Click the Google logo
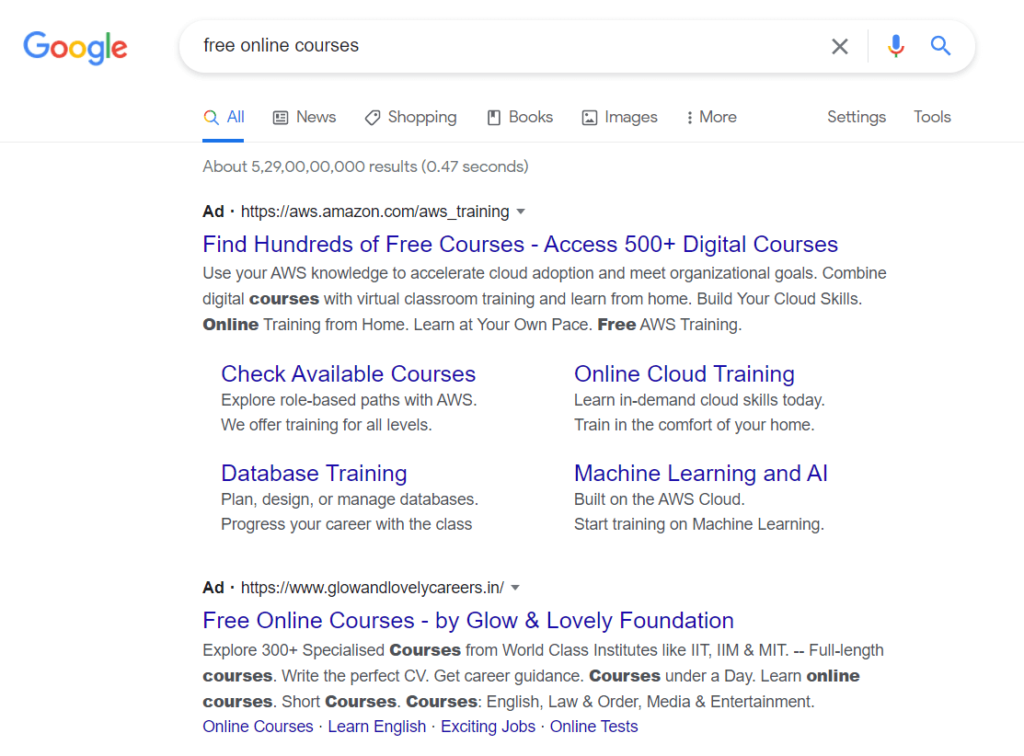Viewport: 1024px width, 756px height. [75, 47]
